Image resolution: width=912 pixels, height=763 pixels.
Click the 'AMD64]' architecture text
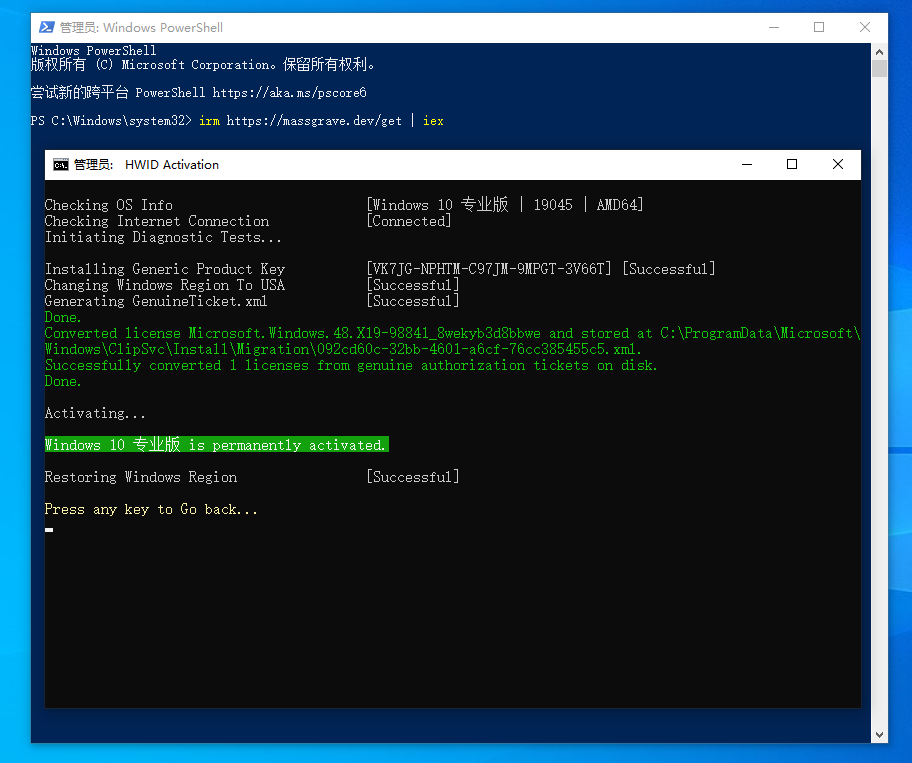pos(620,205)
